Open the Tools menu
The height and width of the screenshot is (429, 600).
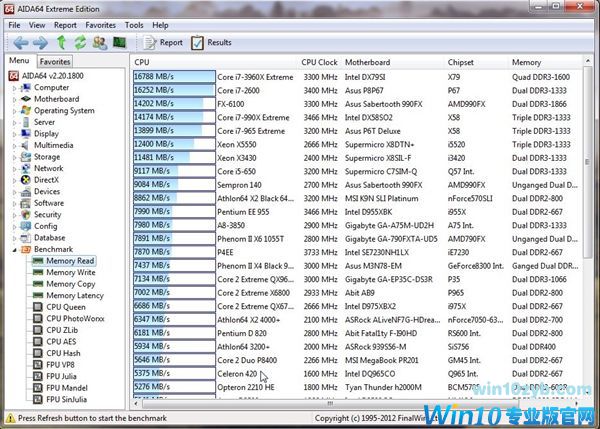(134, 24)
